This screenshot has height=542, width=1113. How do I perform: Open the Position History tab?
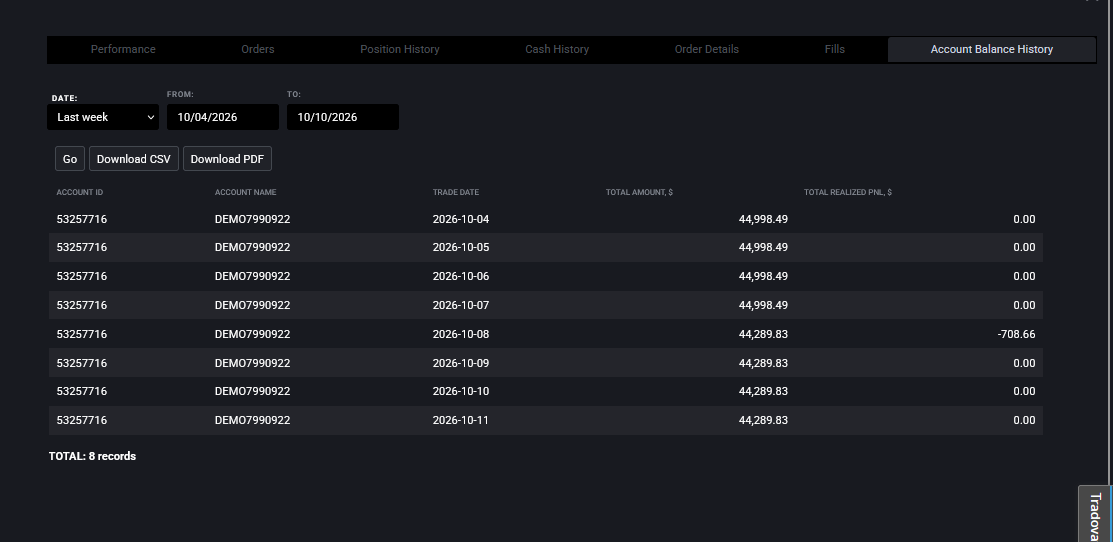tap(400, 50)
